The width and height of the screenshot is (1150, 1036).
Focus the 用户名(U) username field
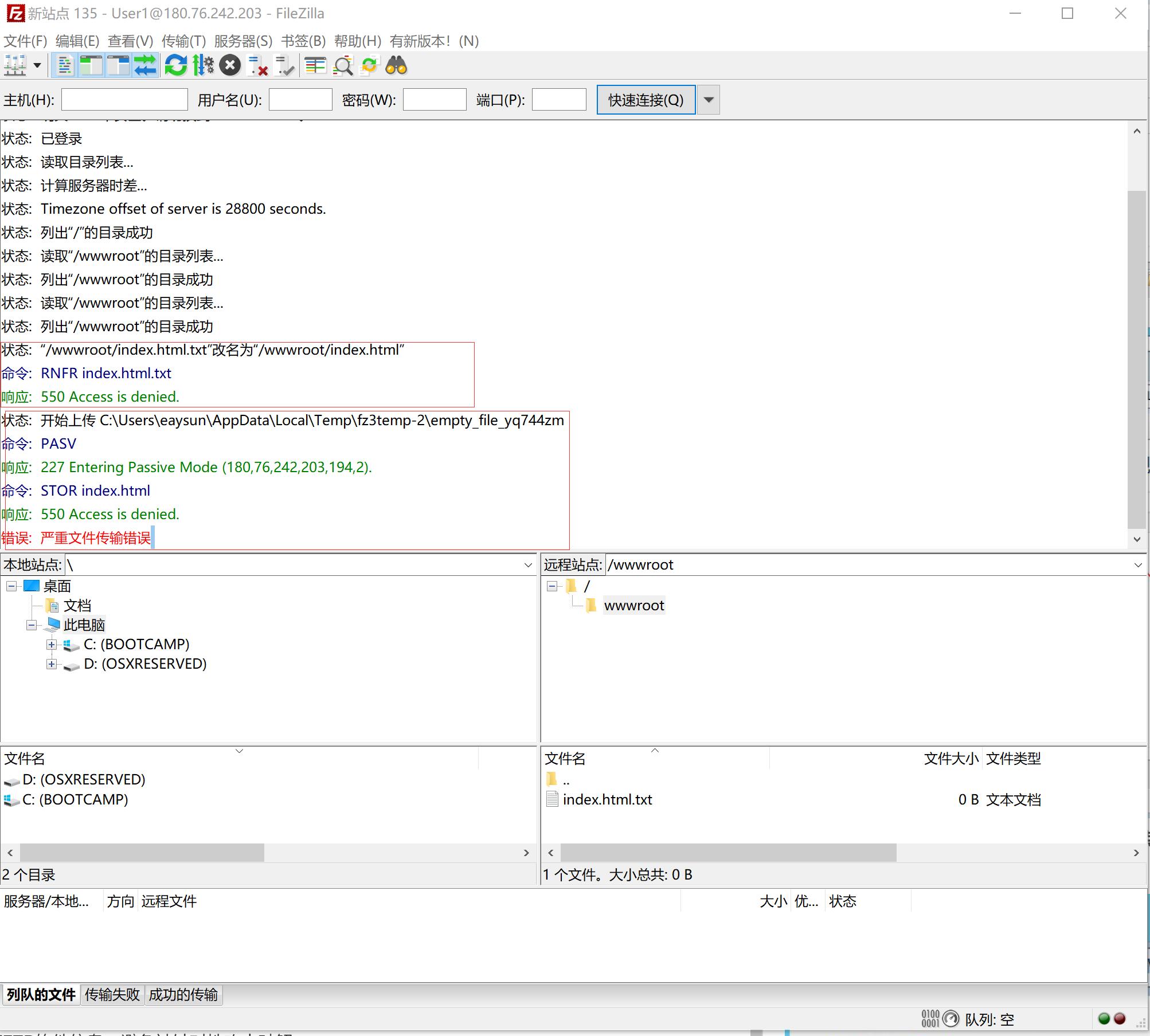[x=300, y=100]
